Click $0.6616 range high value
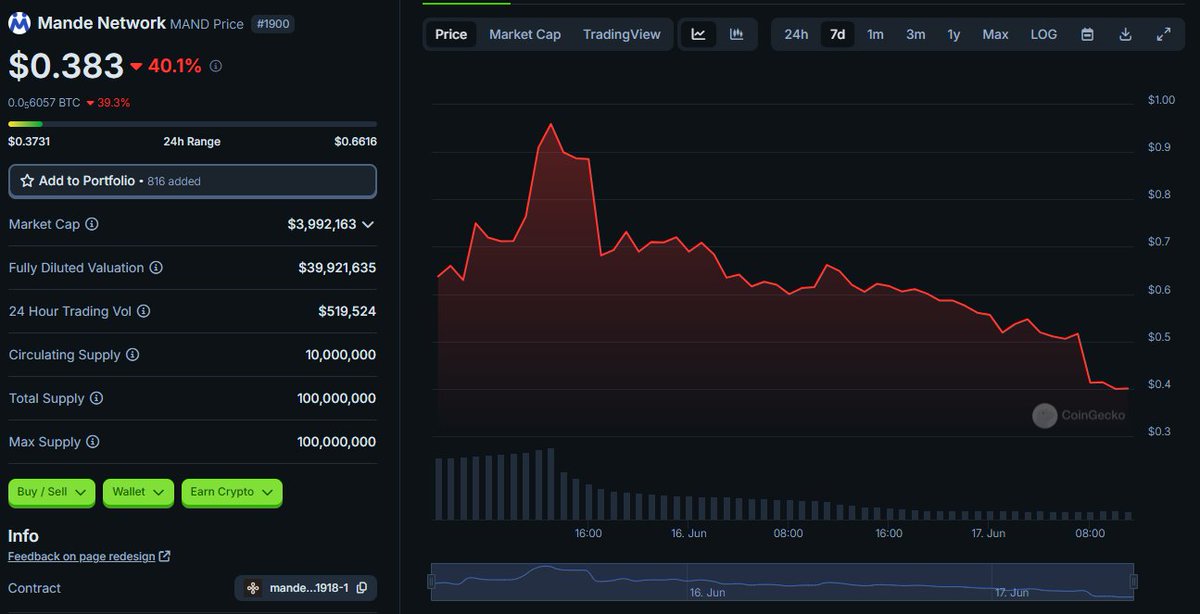 pyautogui.click(x=355, y=142)
